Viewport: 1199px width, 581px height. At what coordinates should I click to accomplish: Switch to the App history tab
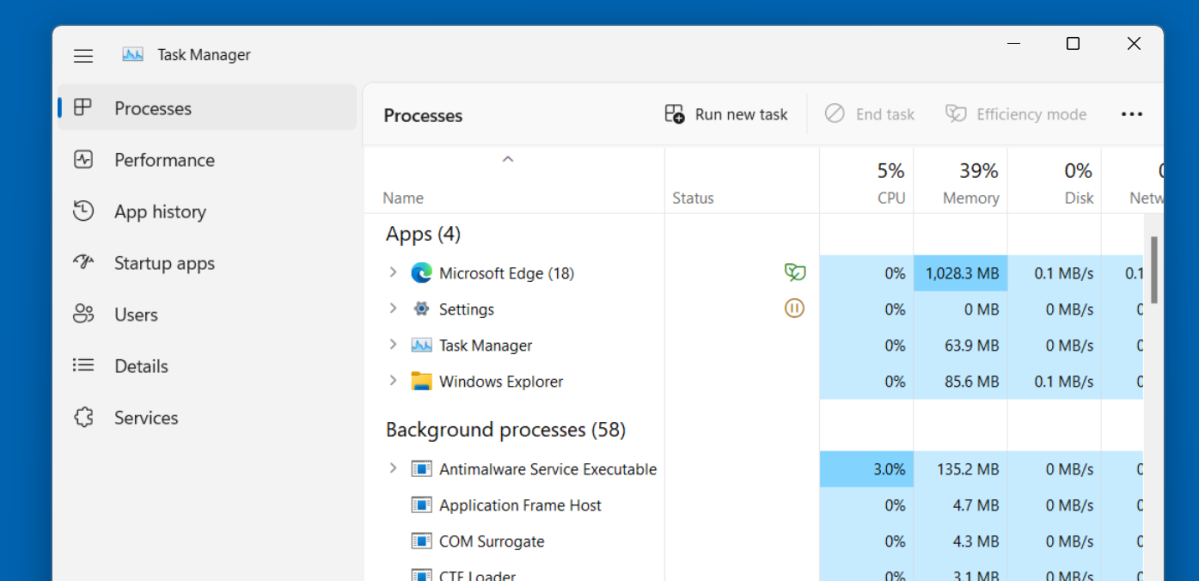pyautogui.click(x=207, y=211)
